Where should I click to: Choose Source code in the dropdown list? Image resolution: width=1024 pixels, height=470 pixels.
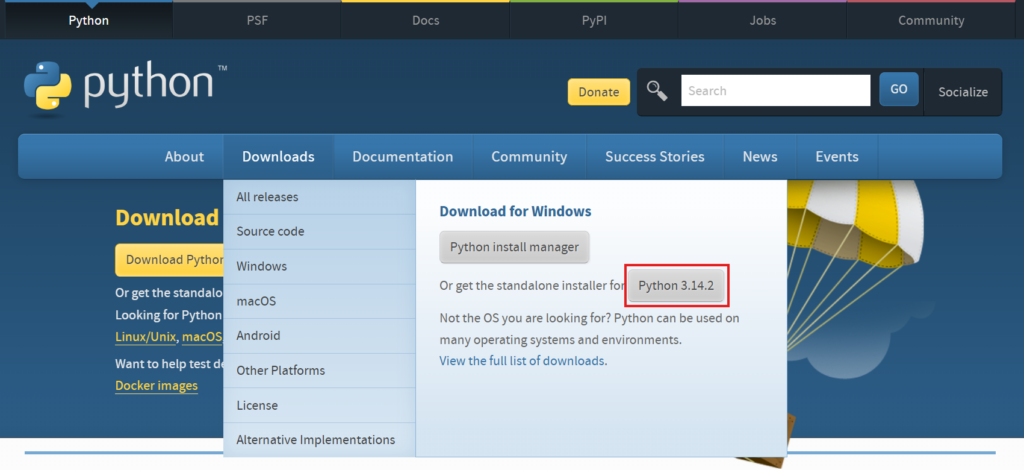tap(270, 232)
